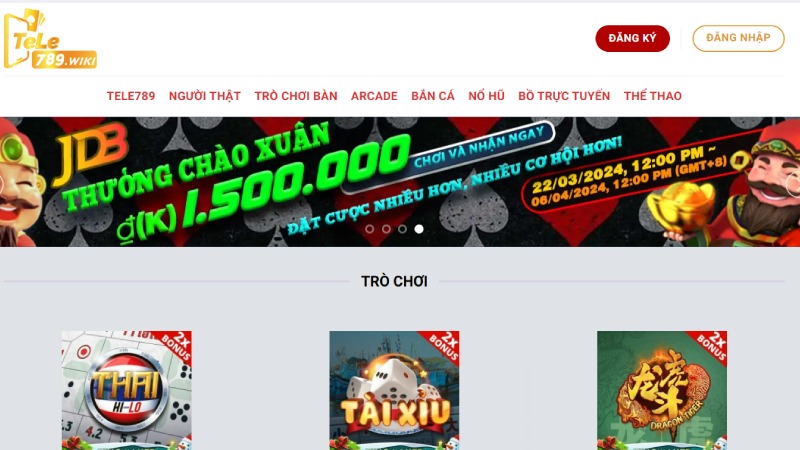This screenshot has width=800, height=450.
Task: Open BÒ TRỰC TUYẾN menu item
Action: pos(564,96)
